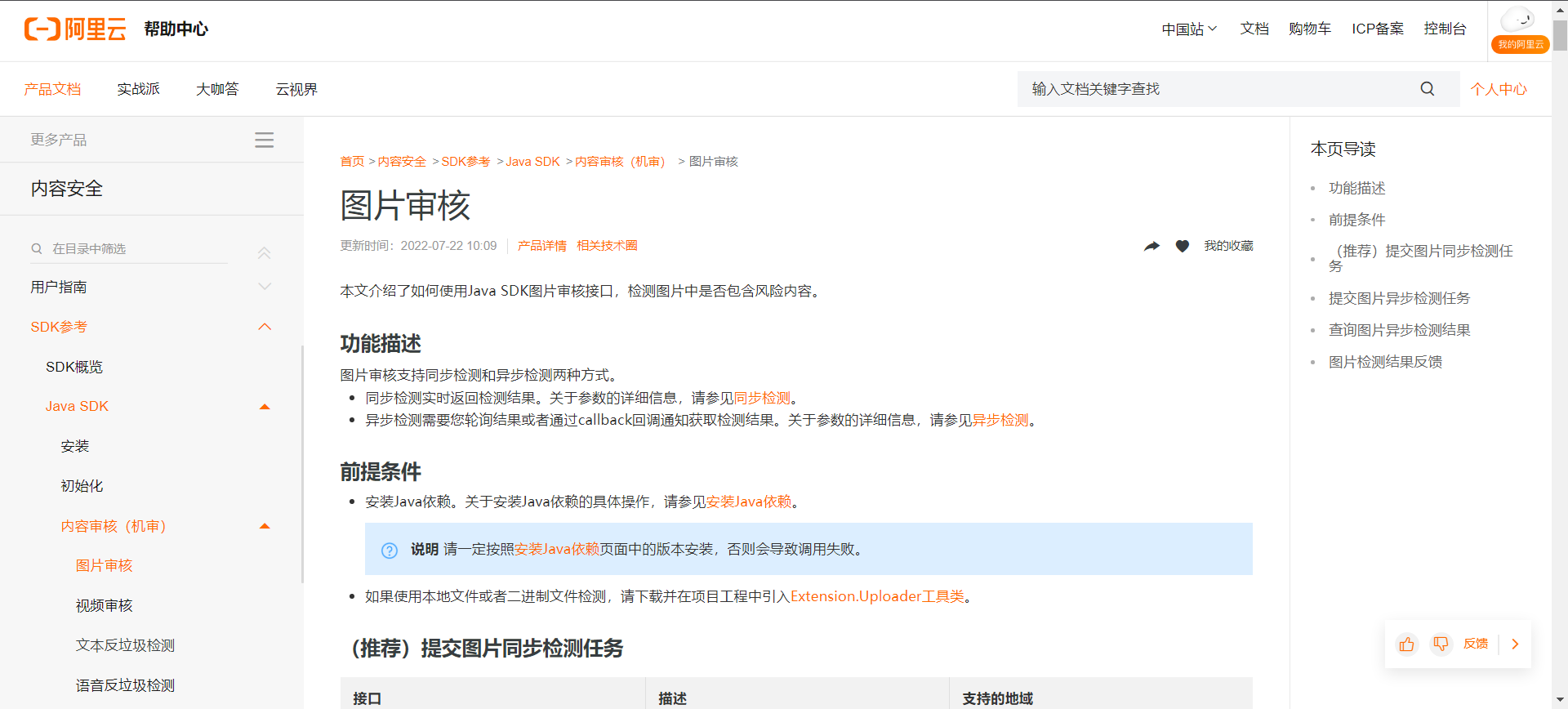
Task: Click the thumbs-up feedback icon
Action: (1406, 644)
